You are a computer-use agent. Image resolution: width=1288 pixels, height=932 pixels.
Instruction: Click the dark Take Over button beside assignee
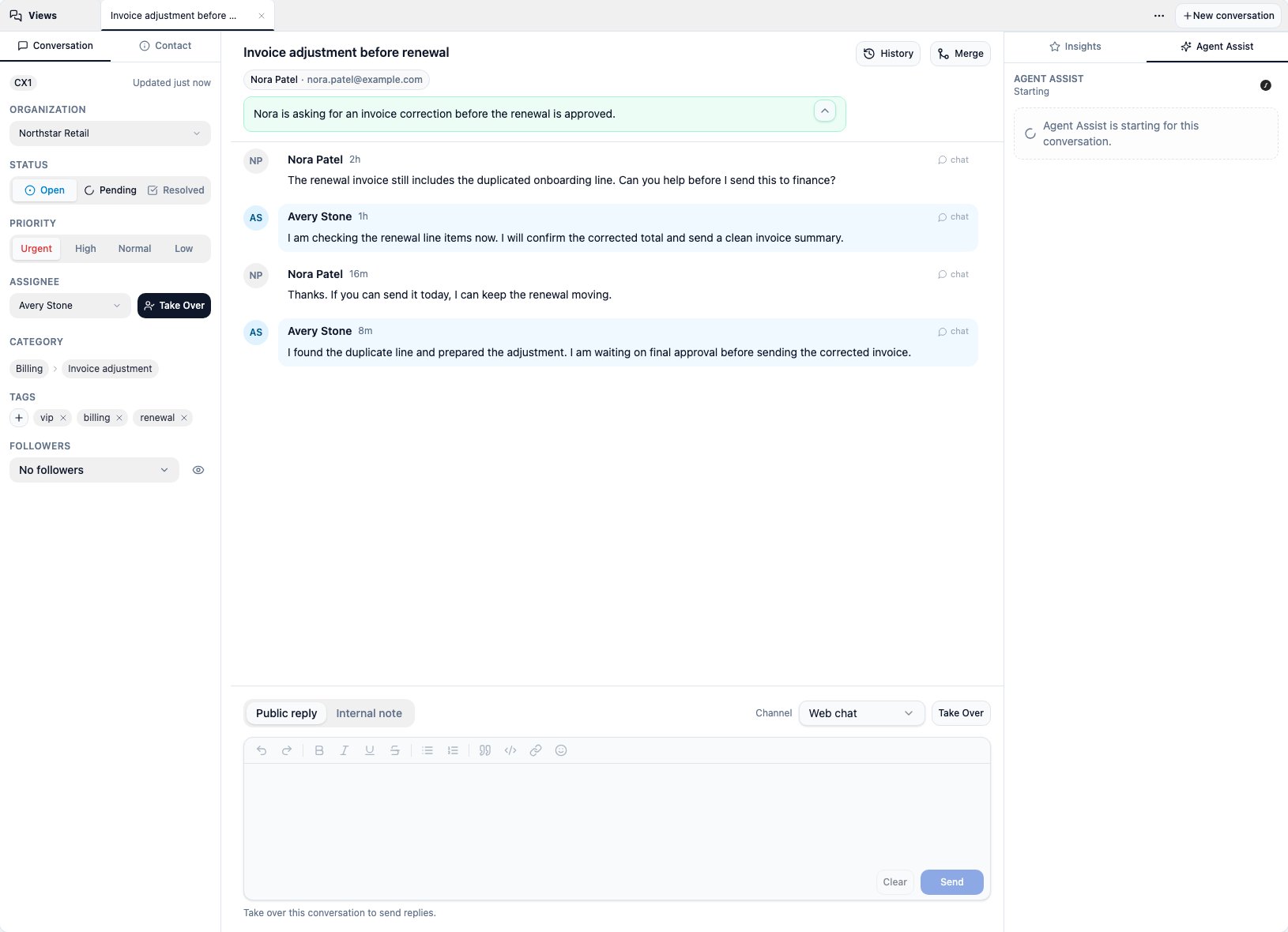(174, 306)
